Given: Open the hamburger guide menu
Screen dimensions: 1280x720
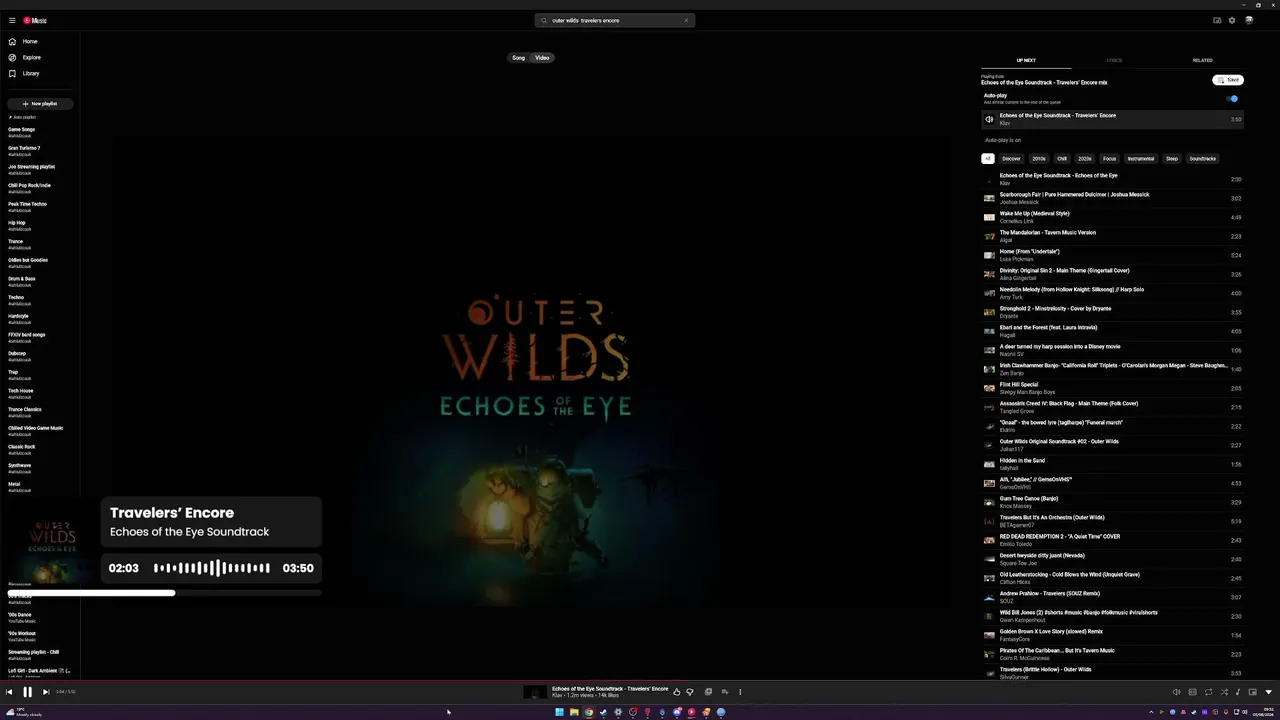Looking at the screenshot, I should point(12,20).
